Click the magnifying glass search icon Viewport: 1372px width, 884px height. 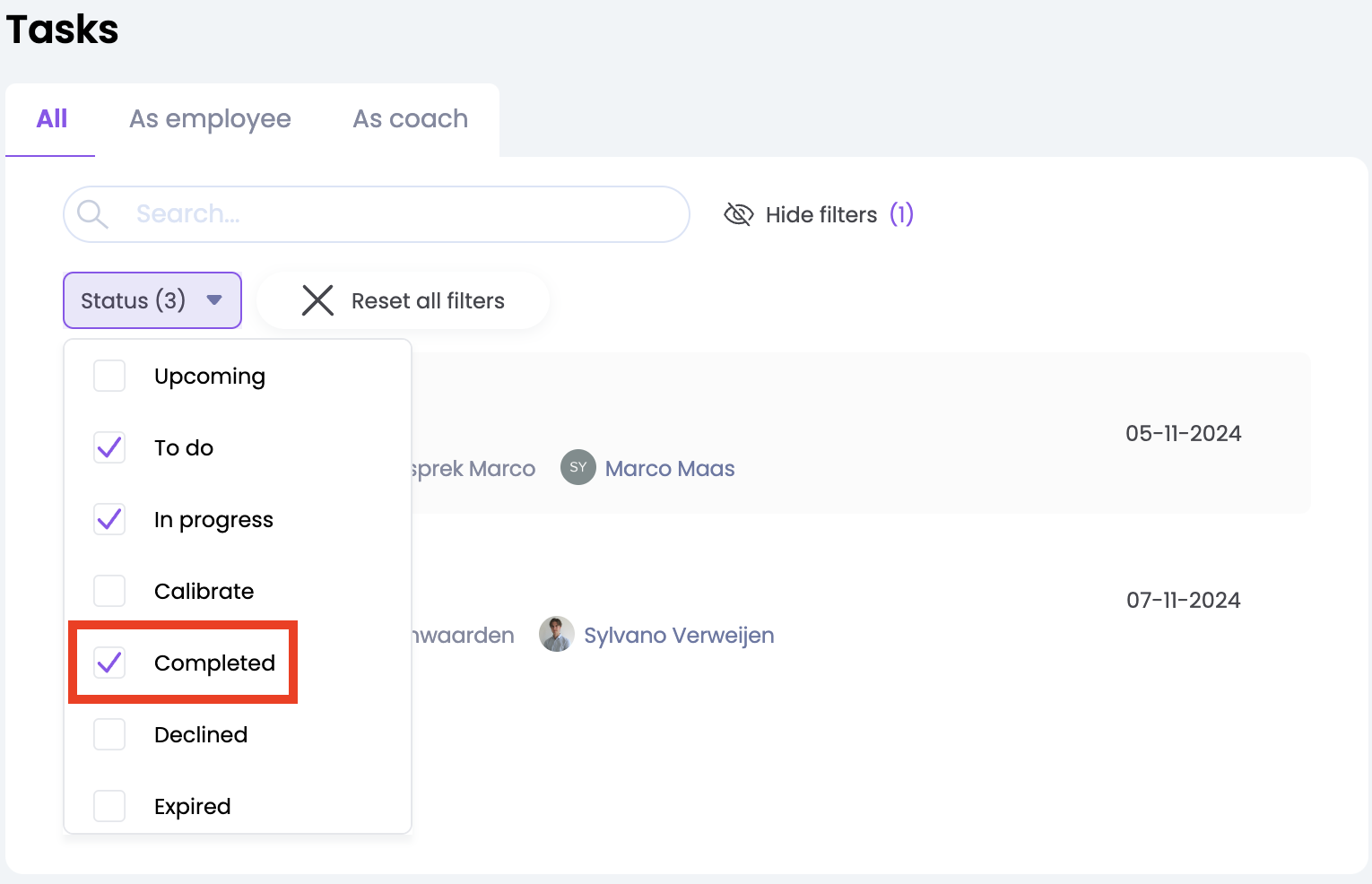tap(91, 214)
